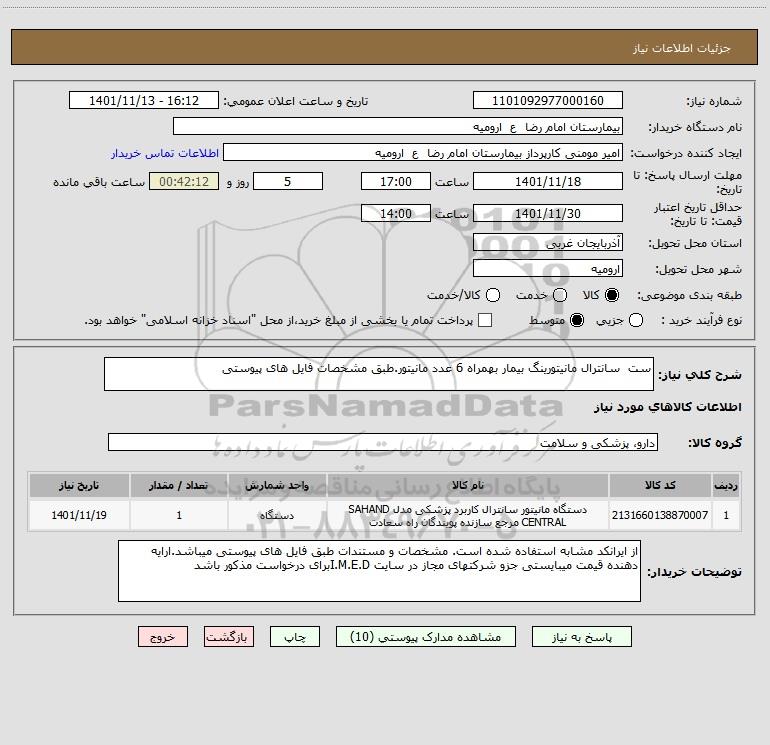Viewport: 770px width, 745px height.
Task: Select the متوسط purchase type radio
Action: pos(577,321)
